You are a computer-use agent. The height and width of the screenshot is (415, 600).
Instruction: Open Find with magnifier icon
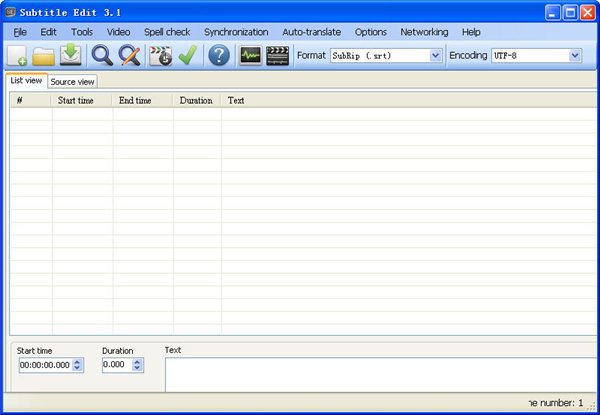point(102,56)
